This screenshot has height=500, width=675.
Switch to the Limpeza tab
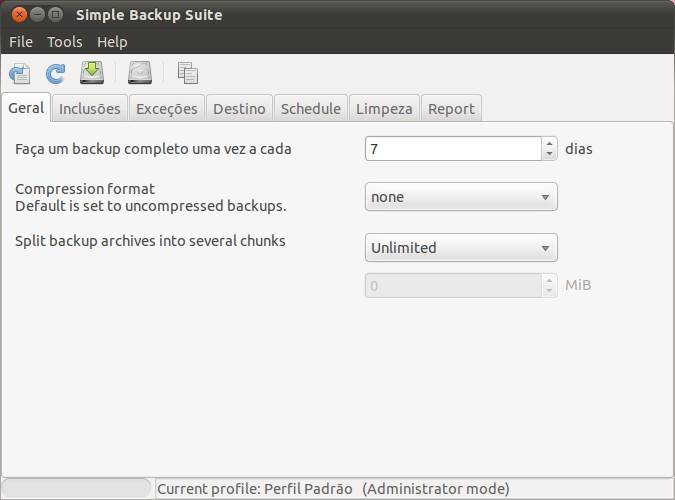(384, 109)
